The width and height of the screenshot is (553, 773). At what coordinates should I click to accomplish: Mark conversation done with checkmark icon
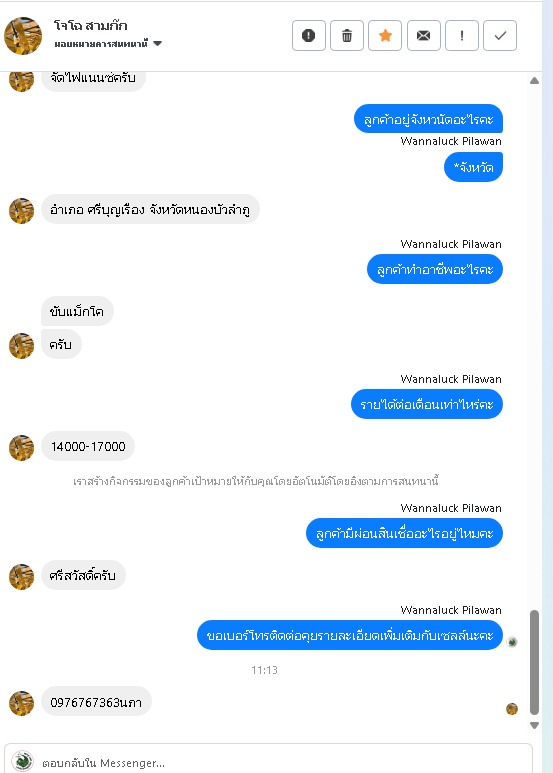(500, 35)
